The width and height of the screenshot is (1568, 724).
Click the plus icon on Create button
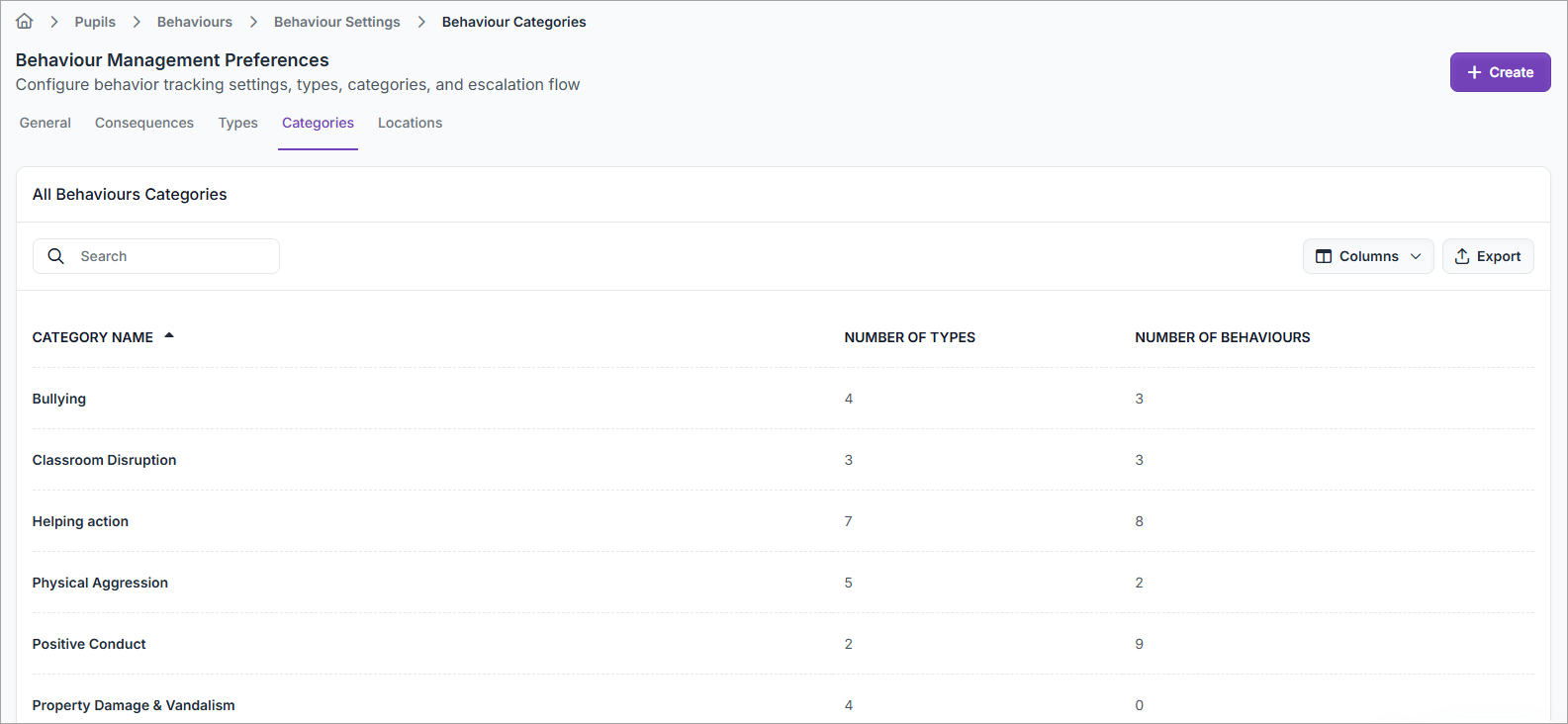pyautogui.click(x=1474, y=72)
